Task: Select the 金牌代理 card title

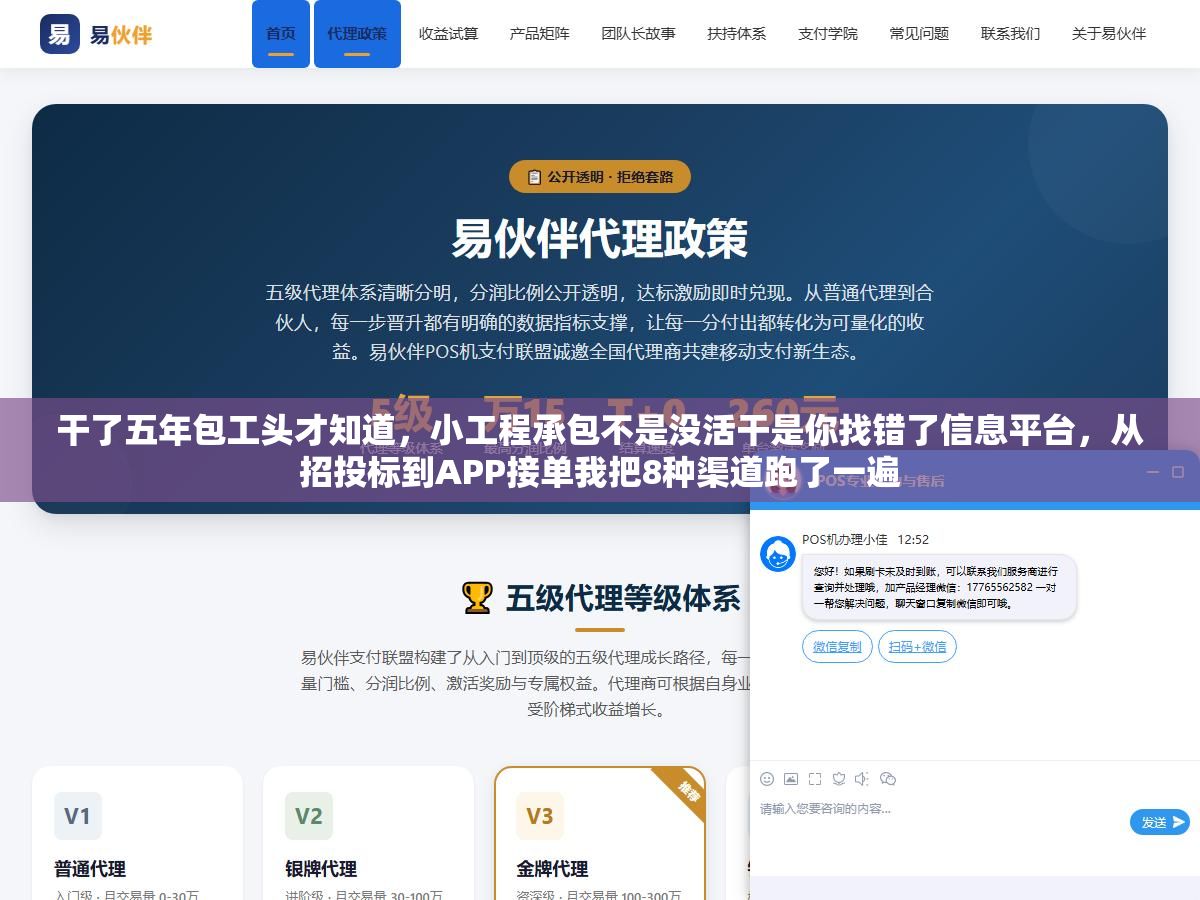Action: 552,869
